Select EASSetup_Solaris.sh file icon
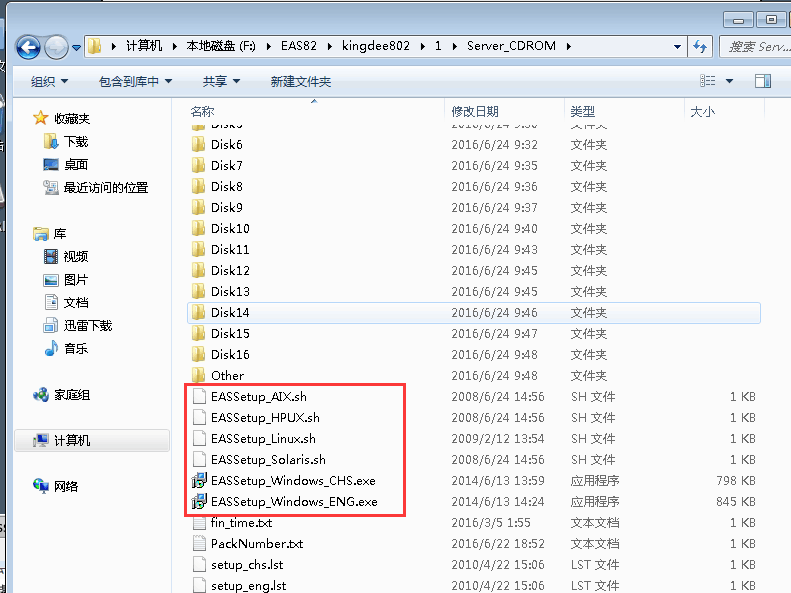791x593 pixels. point(199,459)
